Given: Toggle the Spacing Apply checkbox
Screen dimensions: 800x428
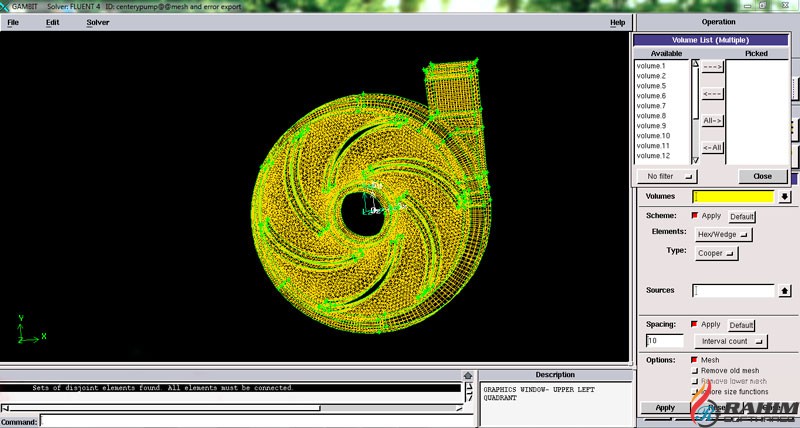Looking at the screenshot, I should click(695, 325).
